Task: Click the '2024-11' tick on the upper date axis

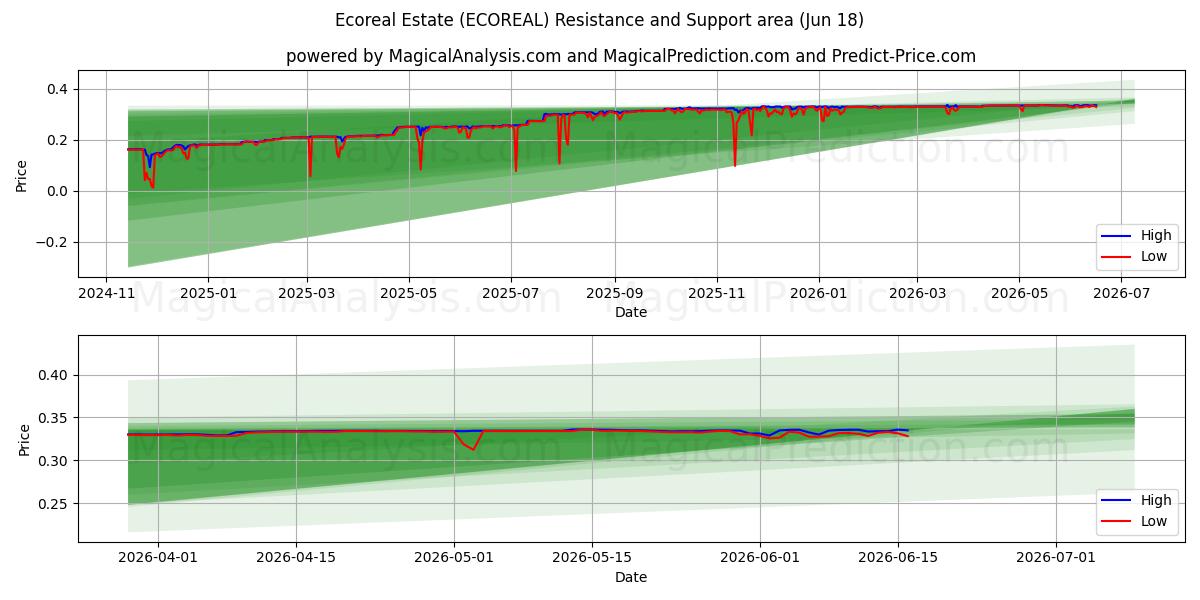Action: pyautogui.click(x=107, y=295)
